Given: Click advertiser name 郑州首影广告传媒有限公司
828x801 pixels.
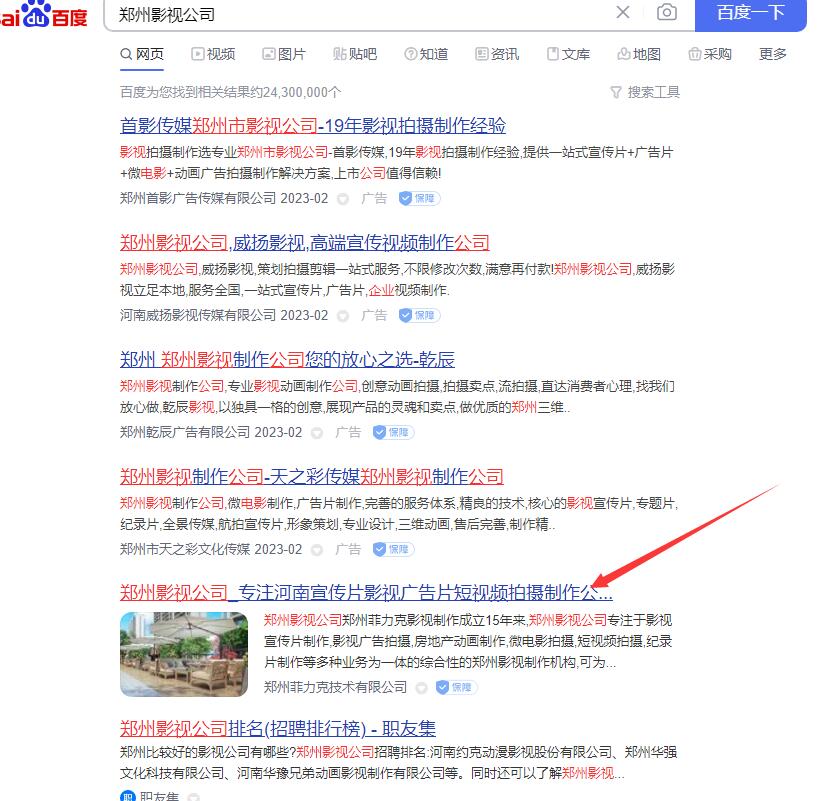Looking at the screenshot, I should (198, 199).
